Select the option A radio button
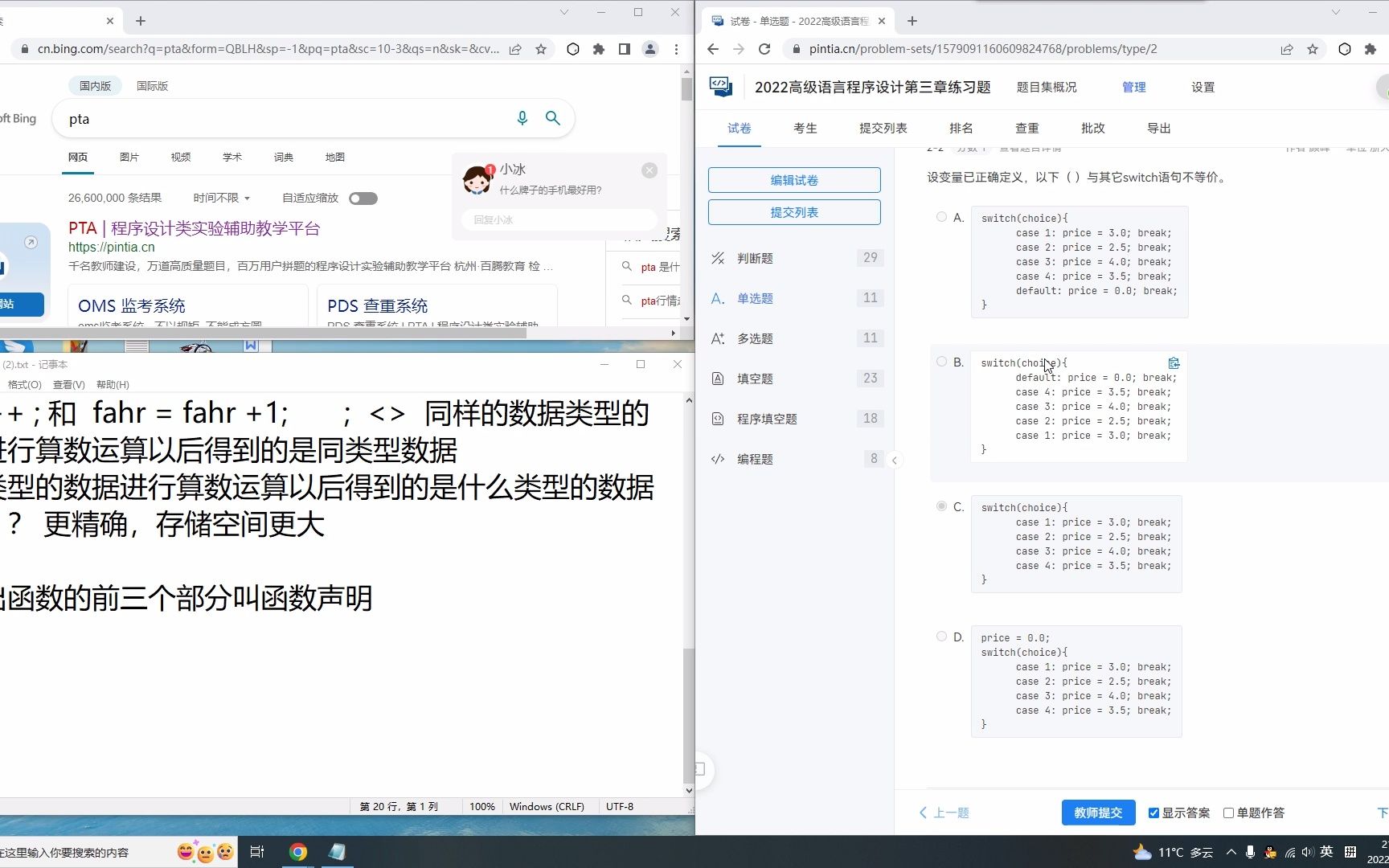Screen dimensions: 1389x868 coord(940,215)
